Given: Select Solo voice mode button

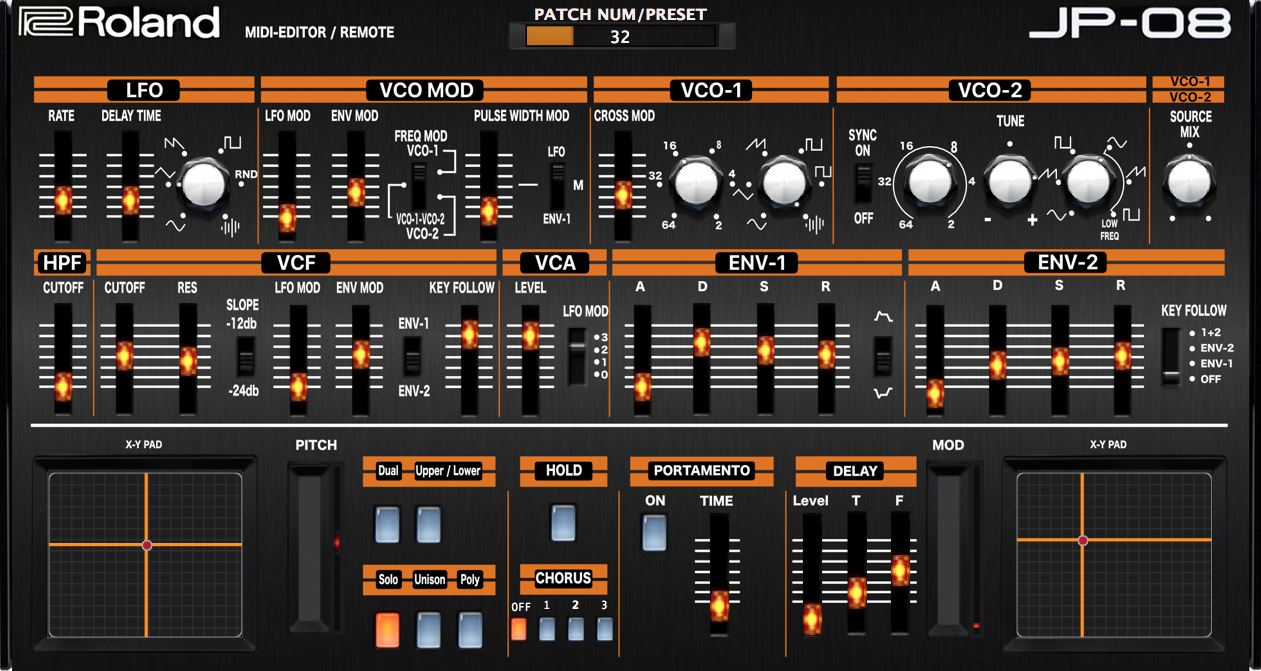Looking at the screenshot, I should coord(387,630).
